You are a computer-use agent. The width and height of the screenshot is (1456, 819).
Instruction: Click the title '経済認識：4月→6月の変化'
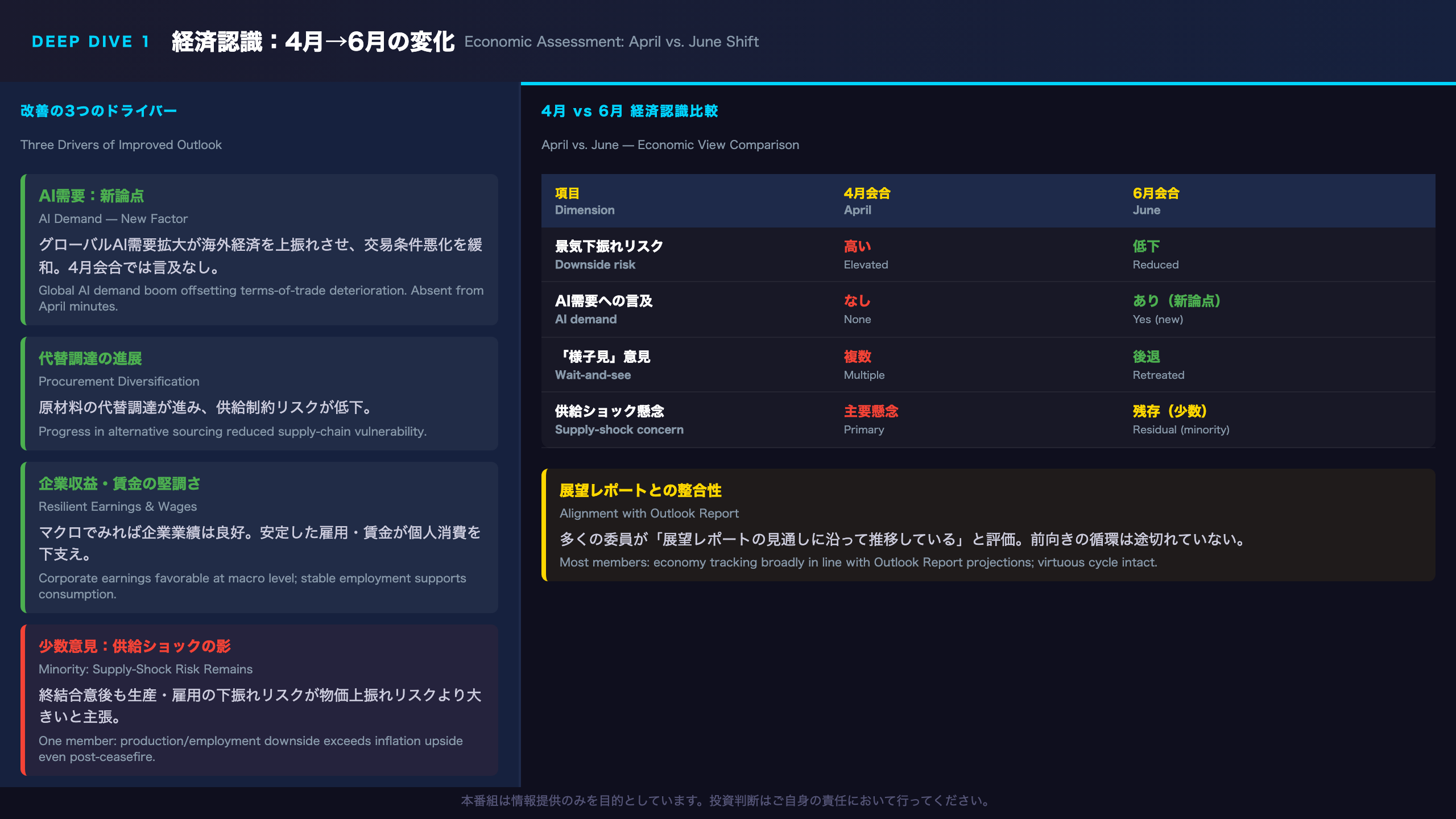click(x=313, y=42)
